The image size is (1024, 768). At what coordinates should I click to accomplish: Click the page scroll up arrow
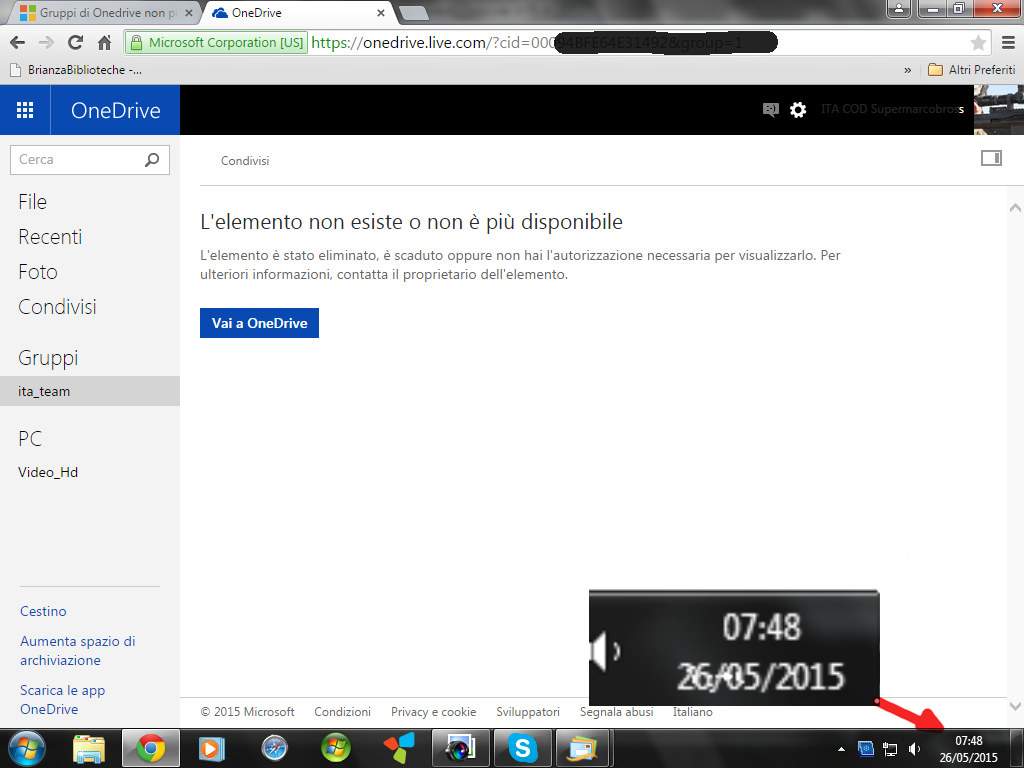coord(1015,208)
